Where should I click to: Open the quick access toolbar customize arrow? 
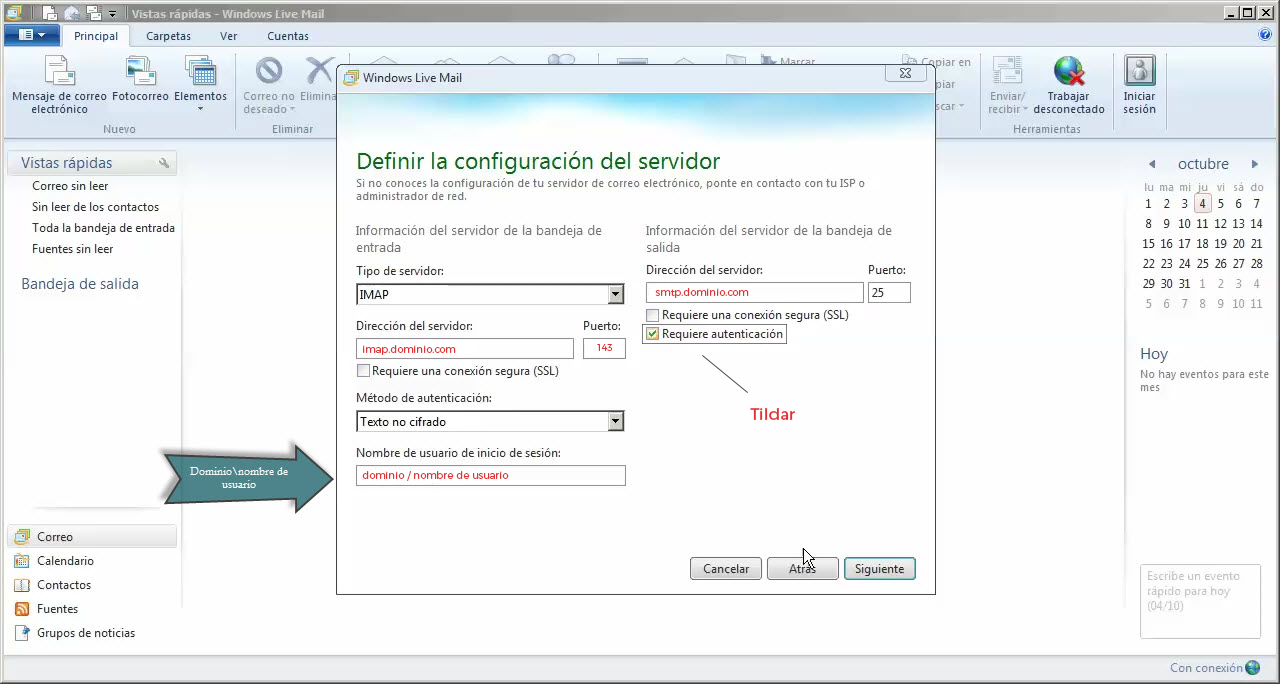tap(112, 14)
